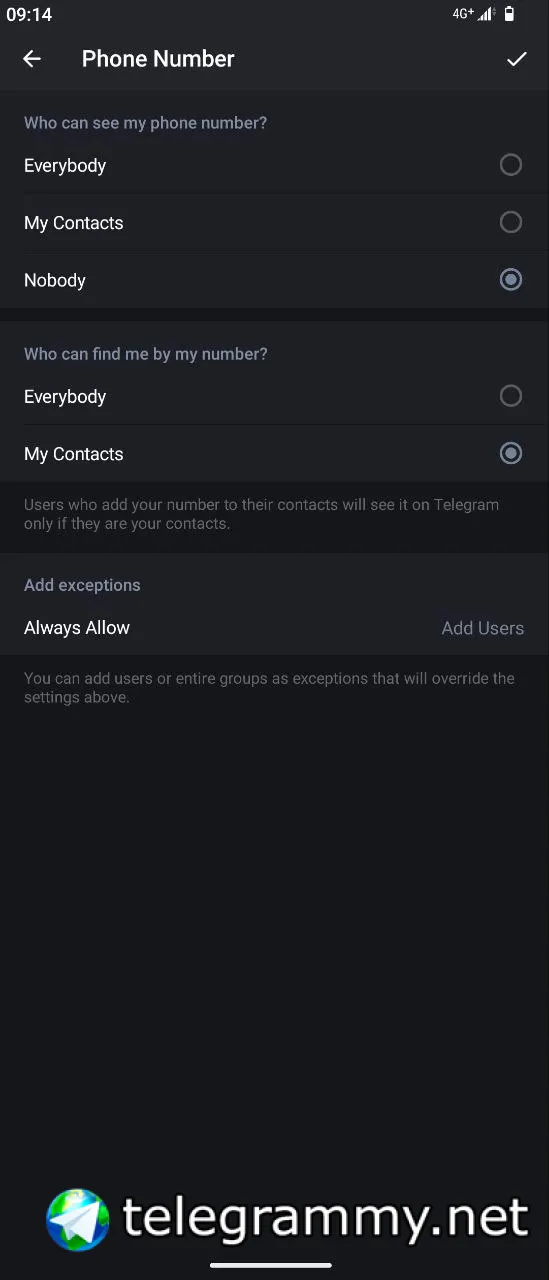
Task: Select Everybody radio for finding by number
Action: click(511, 396)
